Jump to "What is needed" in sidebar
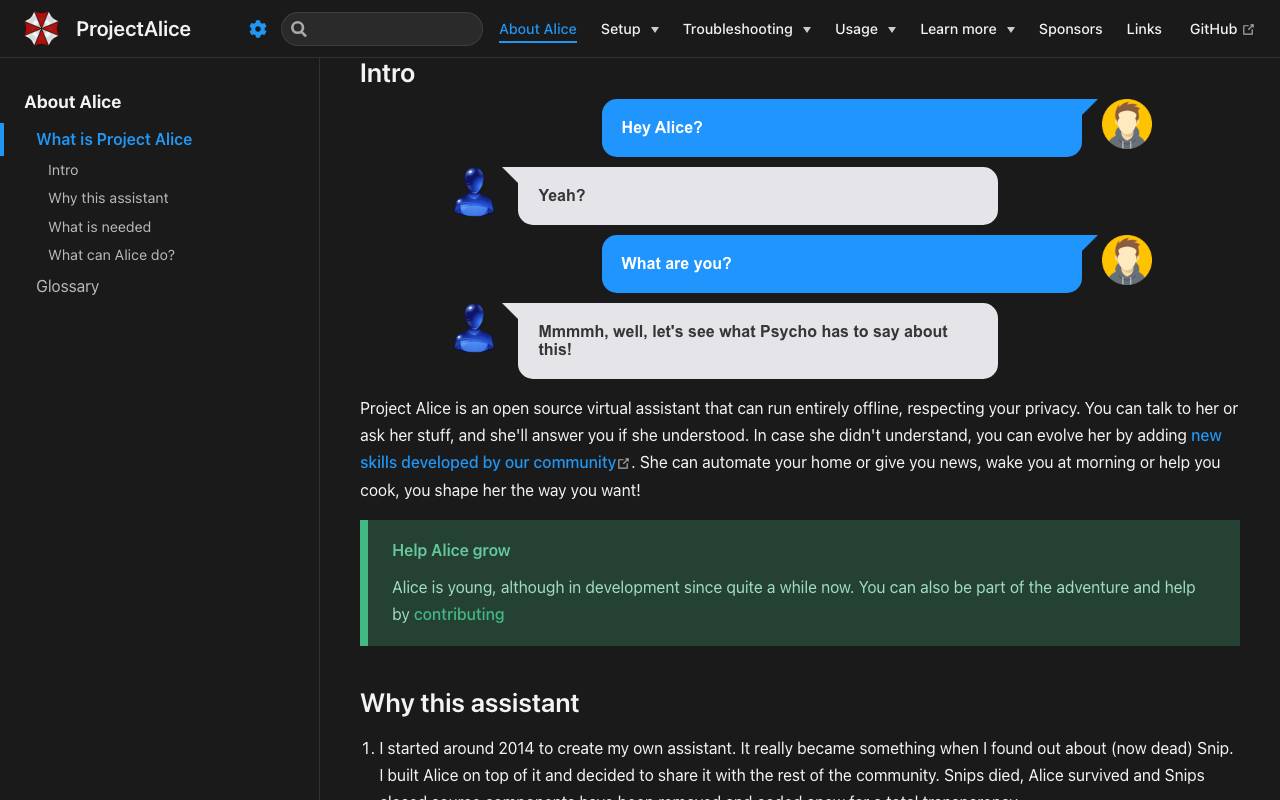The height and width of the screenshot is (800, 1280). 99,227
